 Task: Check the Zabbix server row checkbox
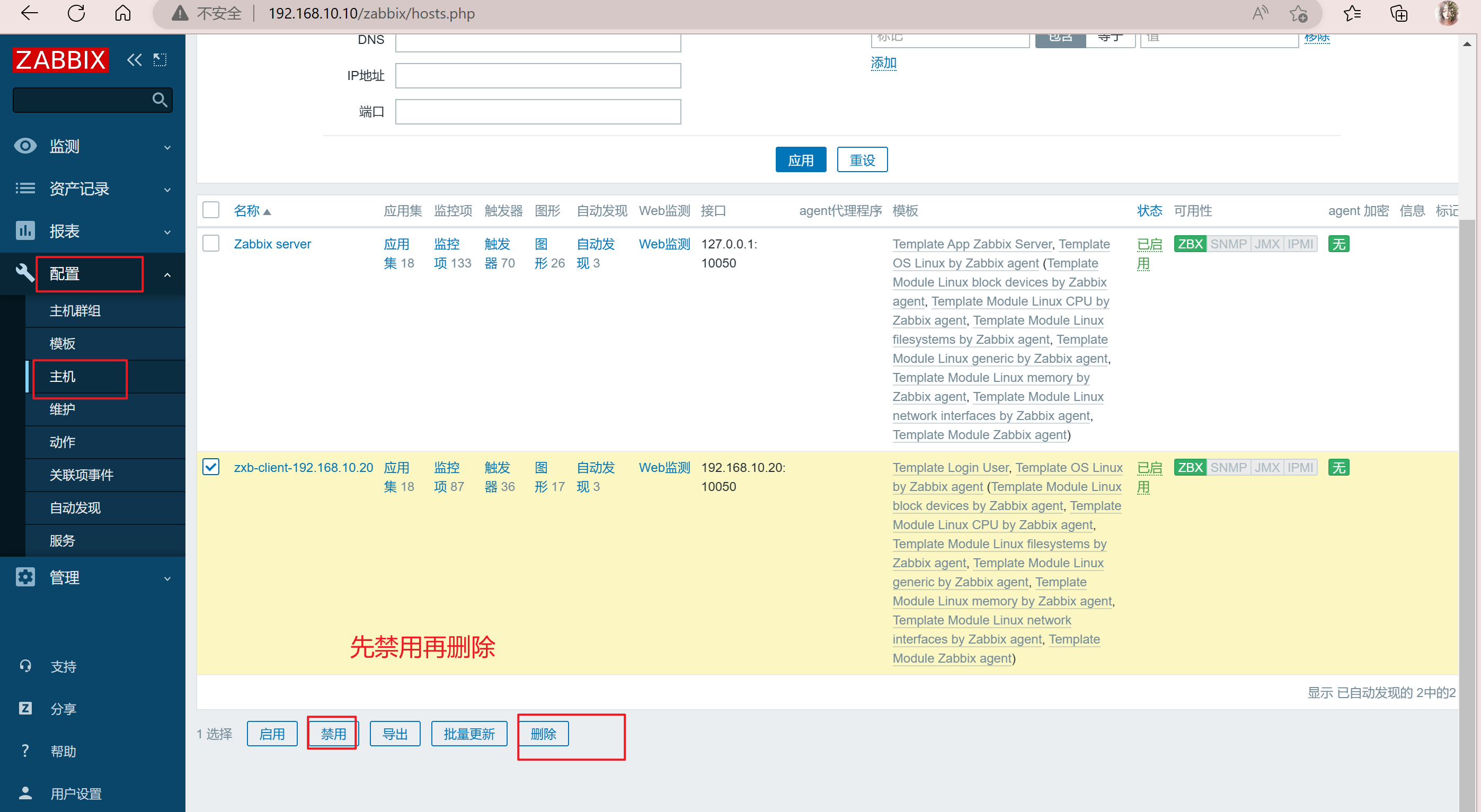pos(211,243)
